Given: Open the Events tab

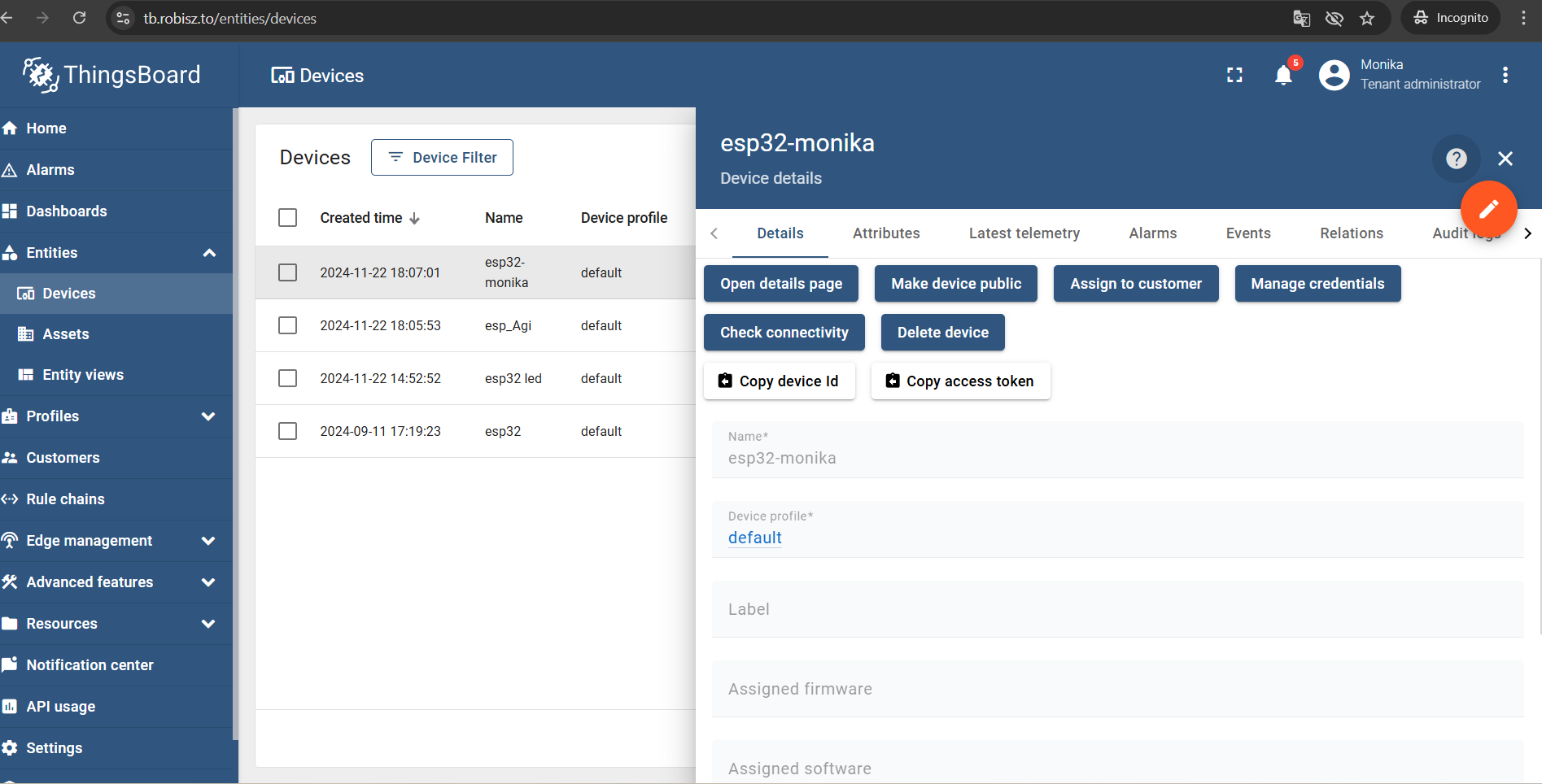Looking at the screenshot, I should click(1248, 233).
